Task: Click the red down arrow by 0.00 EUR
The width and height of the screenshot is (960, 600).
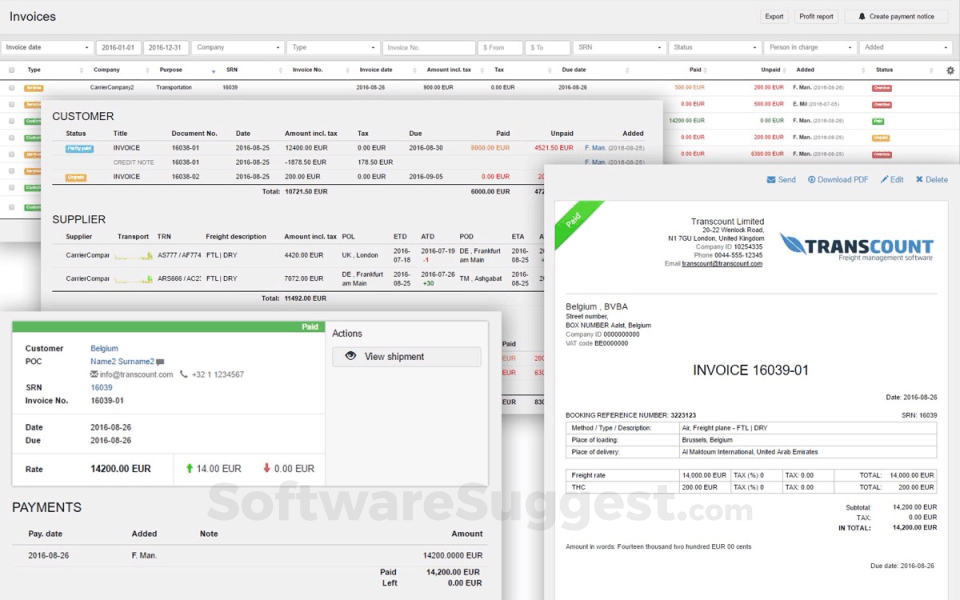Action: (x=266, y=468)
